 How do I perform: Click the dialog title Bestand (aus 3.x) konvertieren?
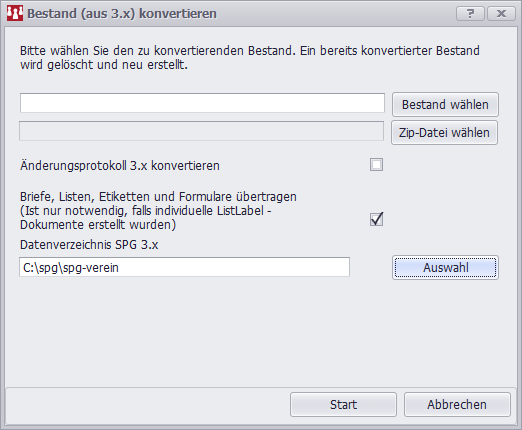click(x=122, y=14)
